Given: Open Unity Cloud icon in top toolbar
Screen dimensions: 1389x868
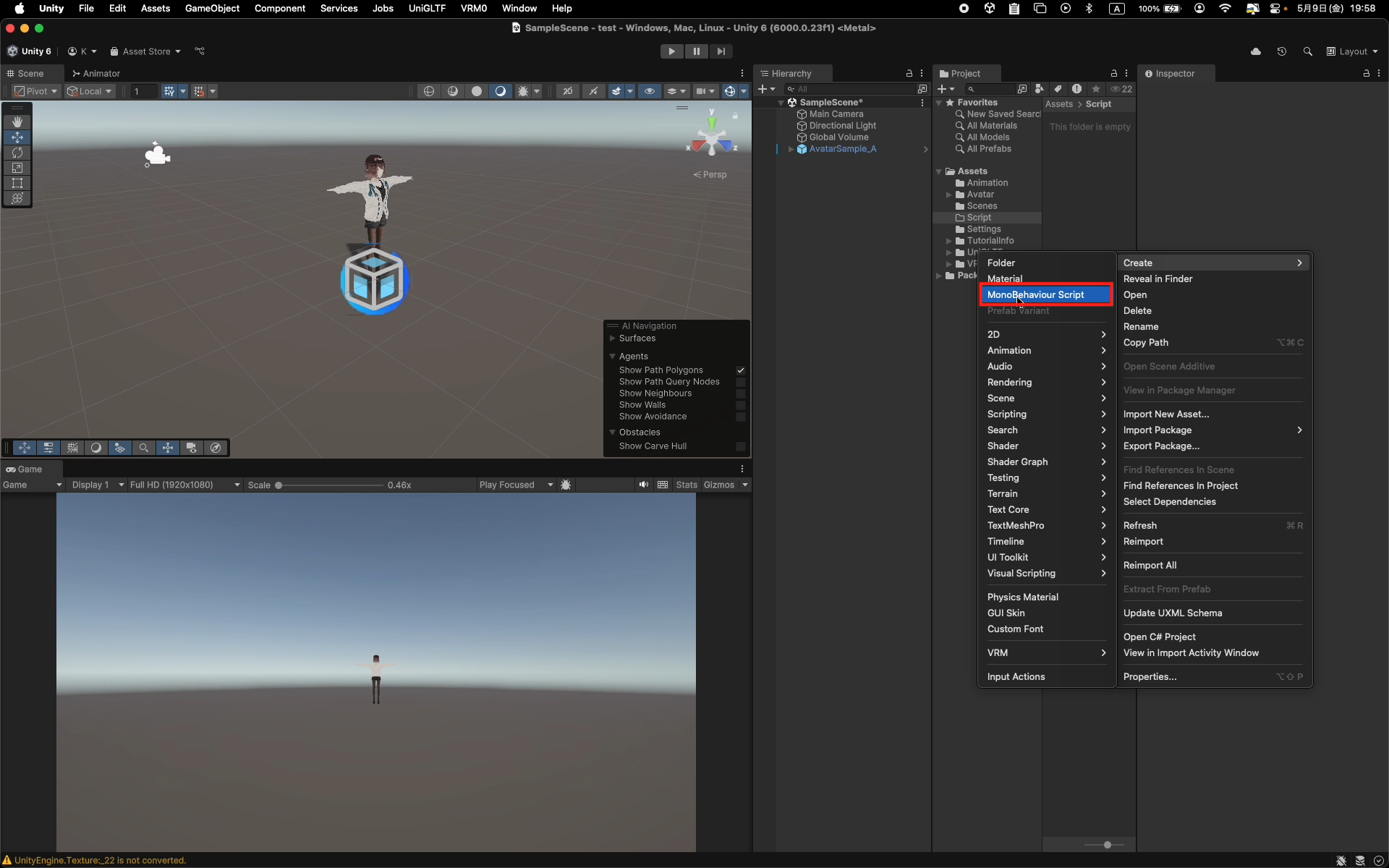Looking at the screenshot, I should click(1256, 51).
